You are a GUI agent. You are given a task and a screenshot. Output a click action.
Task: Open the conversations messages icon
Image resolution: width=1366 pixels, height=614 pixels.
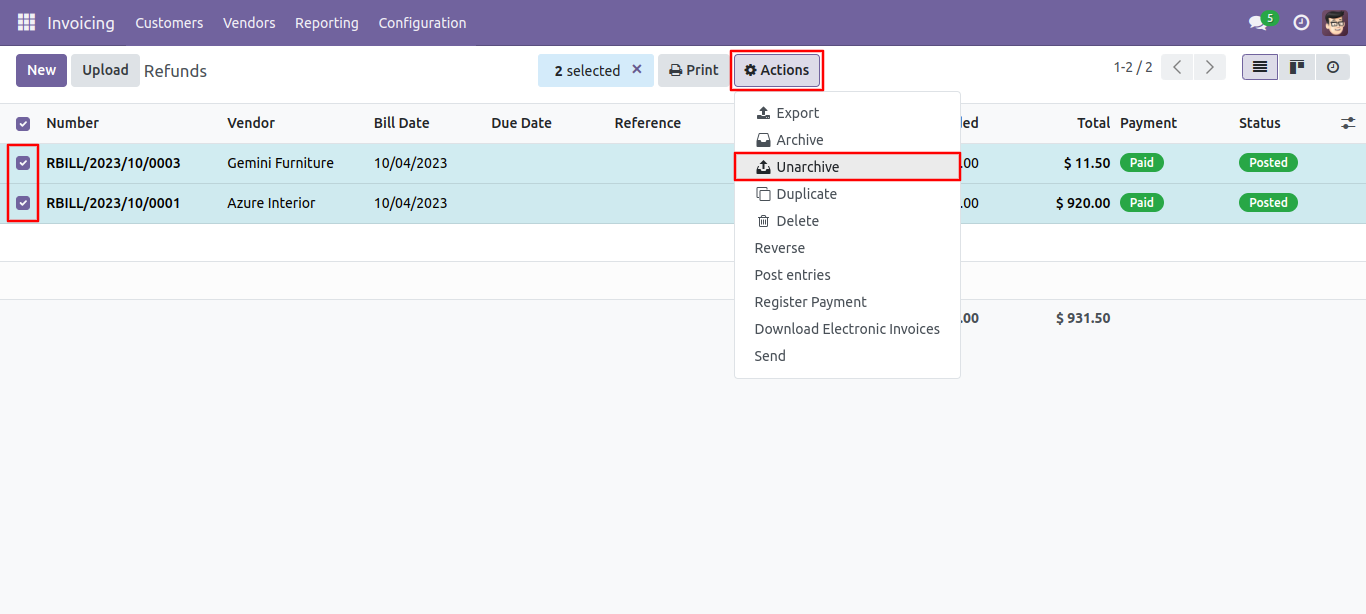tap(1258, 22)
